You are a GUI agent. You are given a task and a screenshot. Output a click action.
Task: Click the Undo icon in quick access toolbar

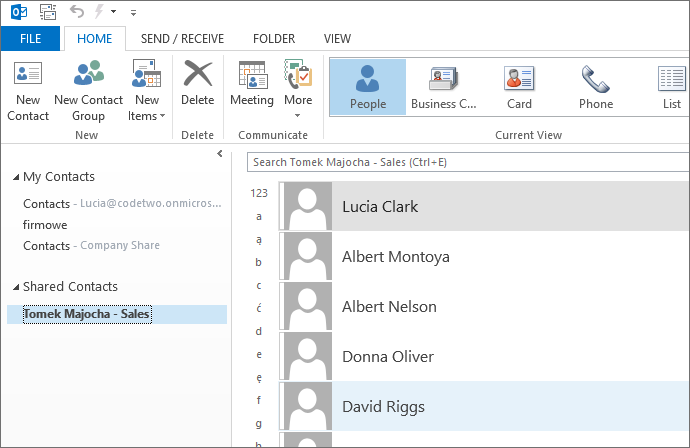point(77,11)
